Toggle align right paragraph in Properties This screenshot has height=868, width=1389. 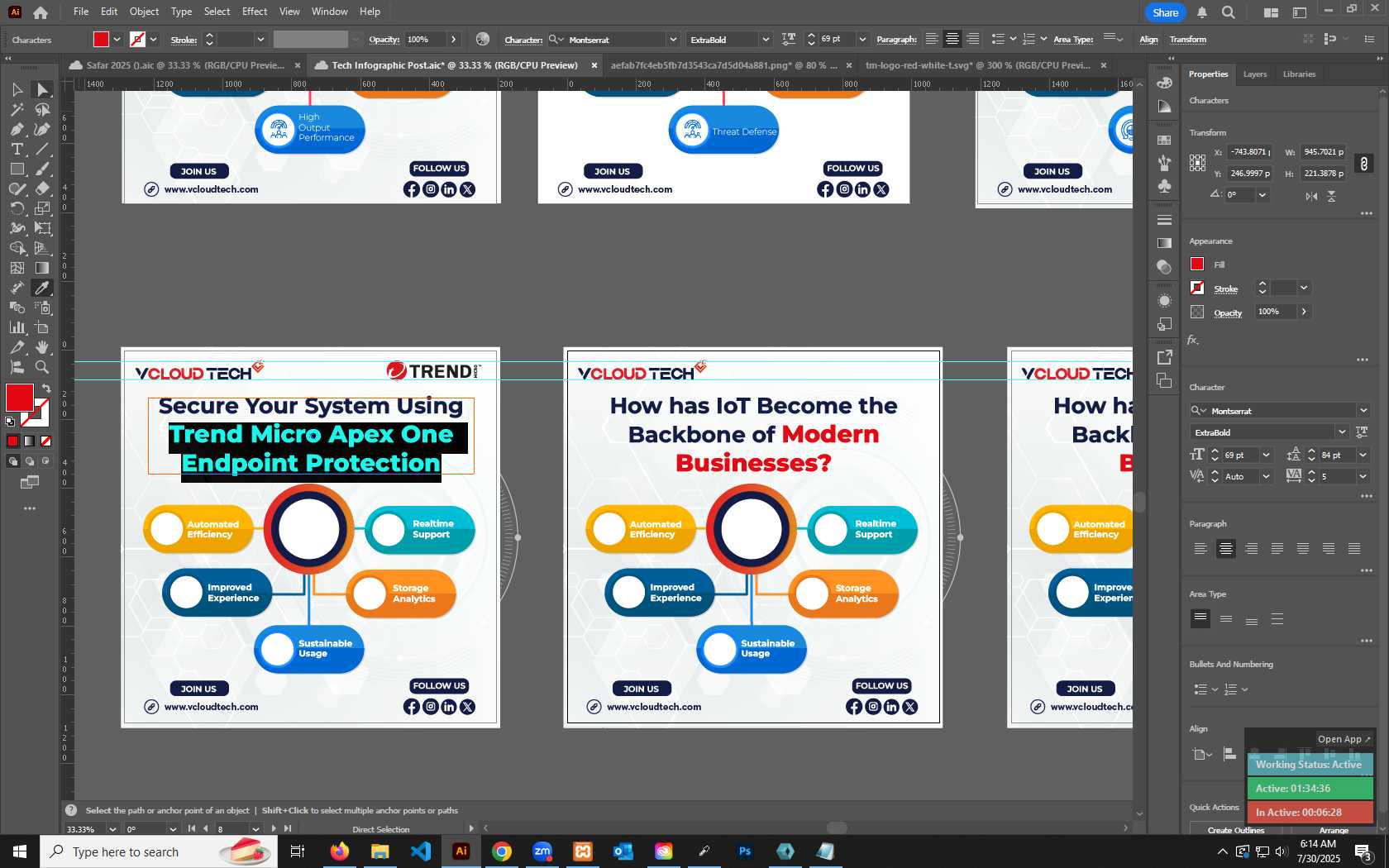pos(1252,549)
